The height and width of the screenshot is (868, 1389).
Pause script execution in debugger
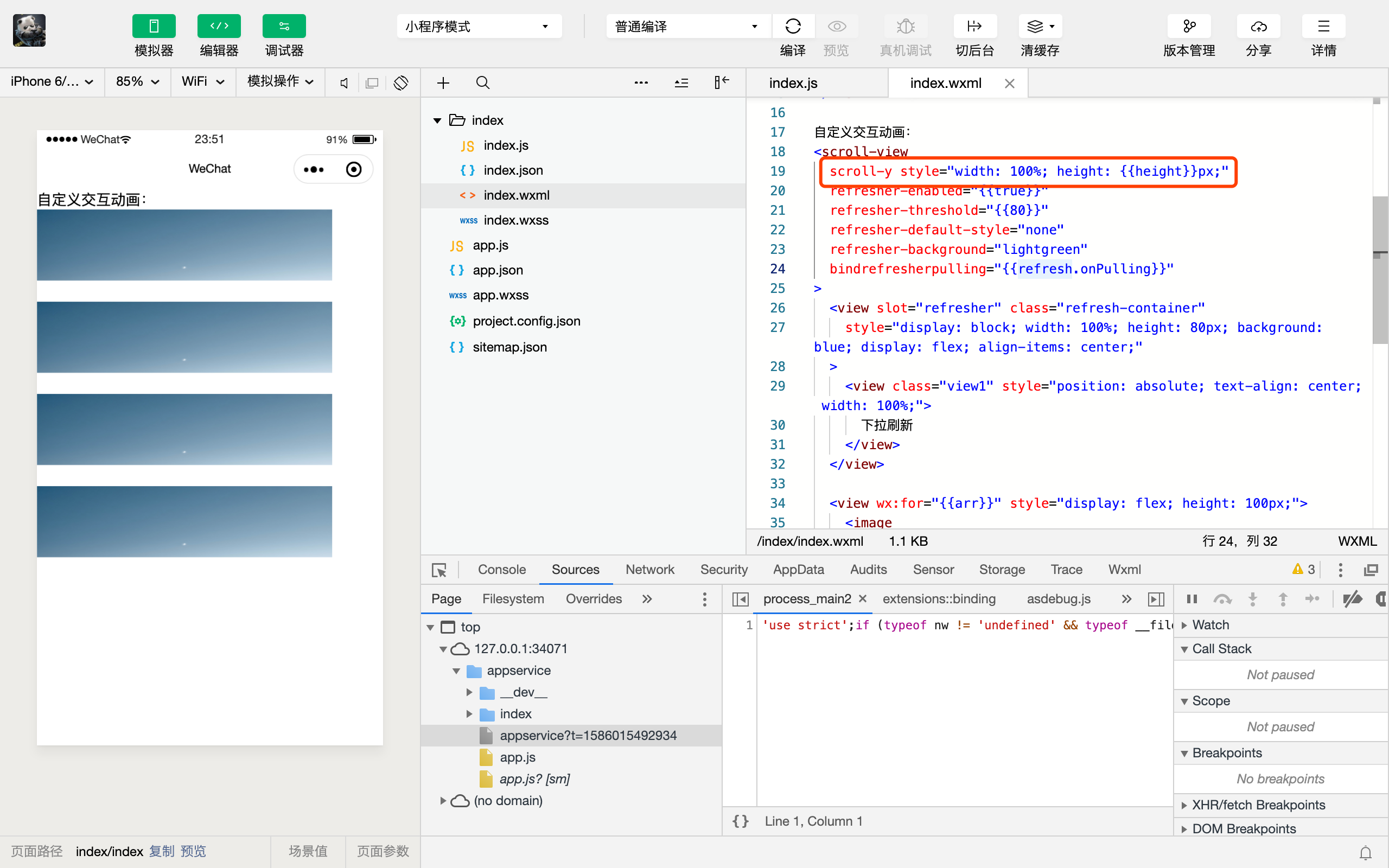1192,599
